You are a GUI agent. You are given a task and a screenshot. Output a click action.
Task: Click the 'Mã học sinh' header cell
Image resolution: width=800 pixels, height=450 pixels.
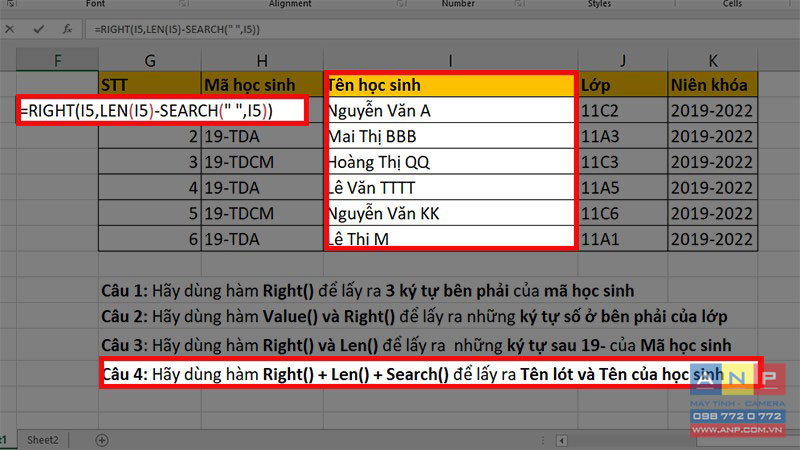[x=262, y=85]
